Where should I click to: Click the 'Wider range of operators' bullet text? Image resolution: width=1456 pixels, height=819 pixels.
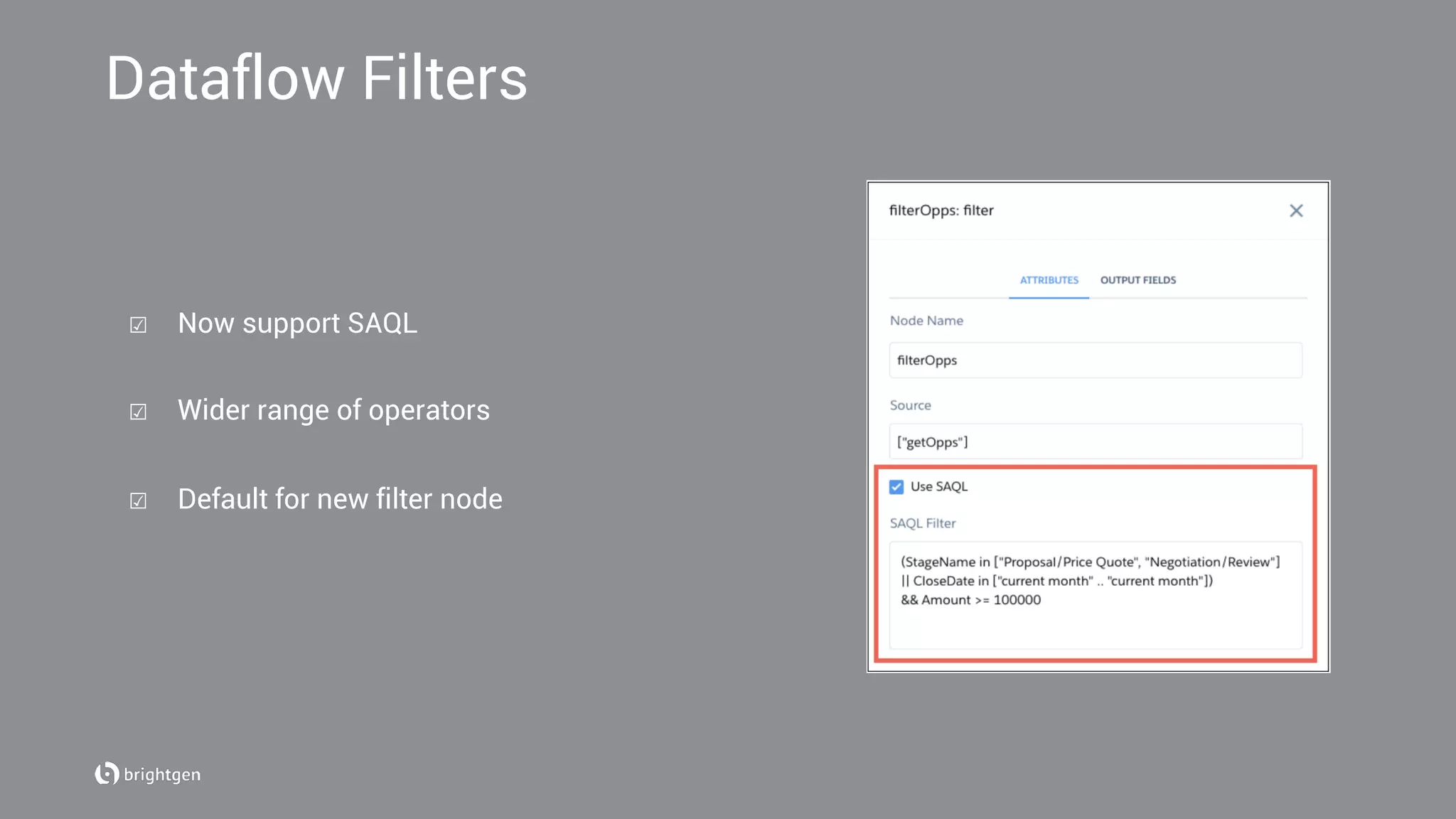coord(333,410)
